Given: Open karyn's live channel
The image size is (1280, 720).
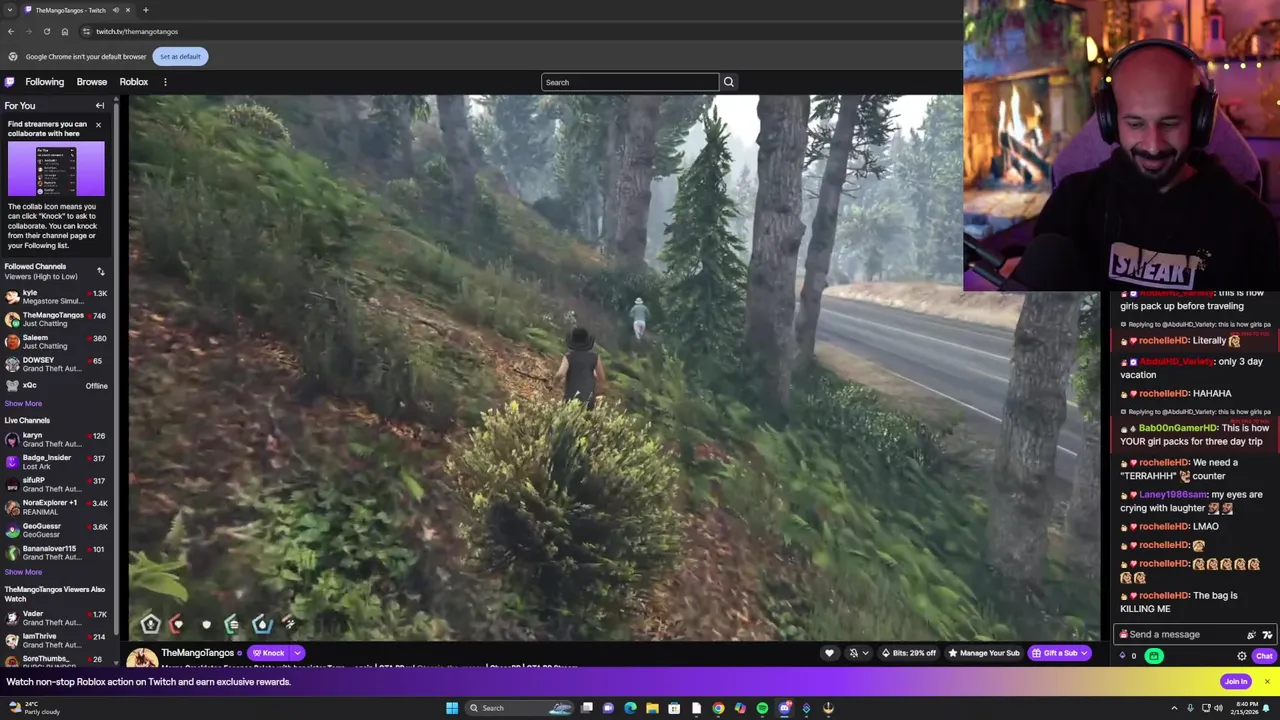Looking at the screenshot, I should point(55,439).
